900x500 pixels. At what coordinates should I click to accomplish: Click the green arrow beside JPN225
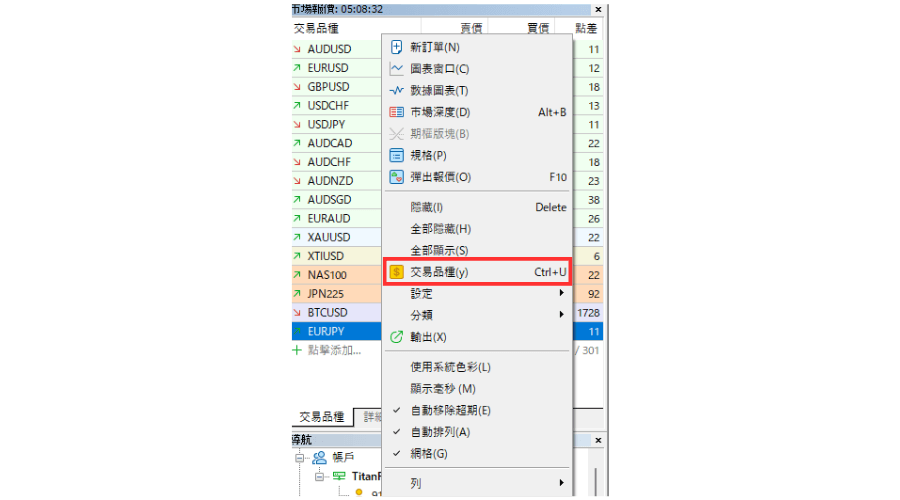pyautogui.click(x=297, y=294)
